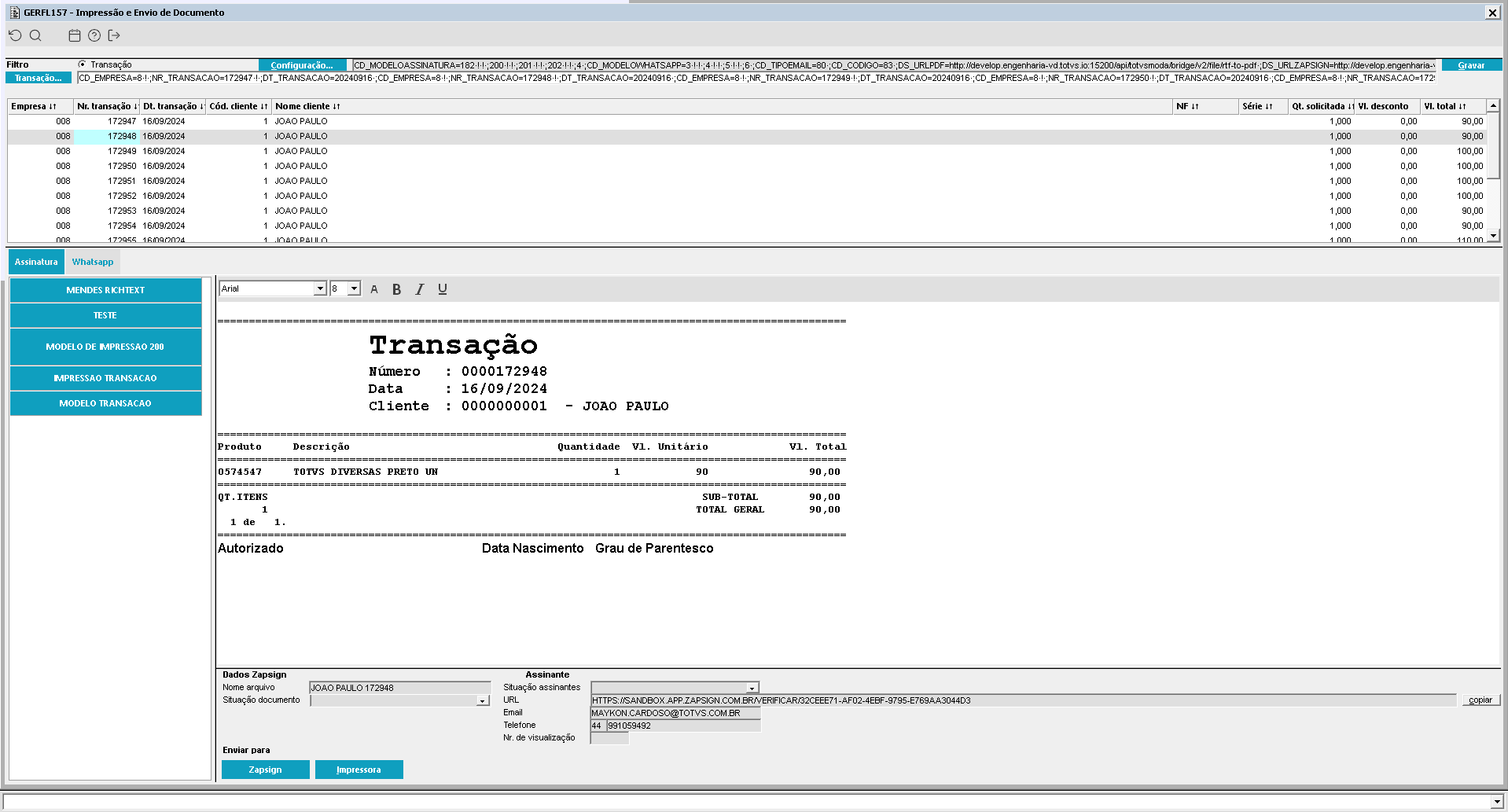
Task: Click the configuration parameters text field
Action: tap(894, 65)
